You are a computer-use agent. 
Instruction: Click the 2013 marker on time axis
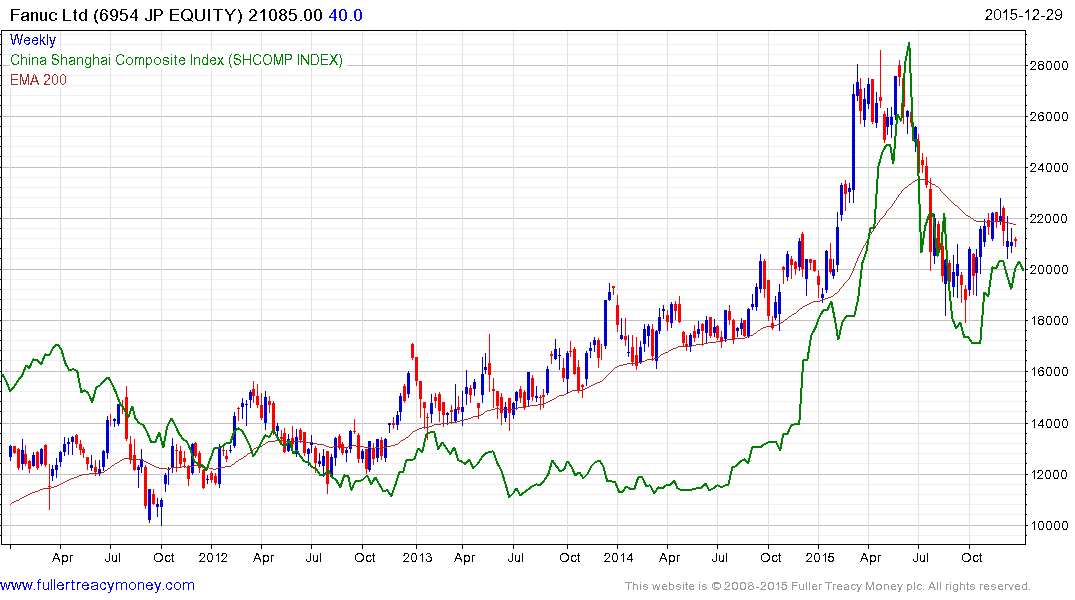(x=416, y=557)
